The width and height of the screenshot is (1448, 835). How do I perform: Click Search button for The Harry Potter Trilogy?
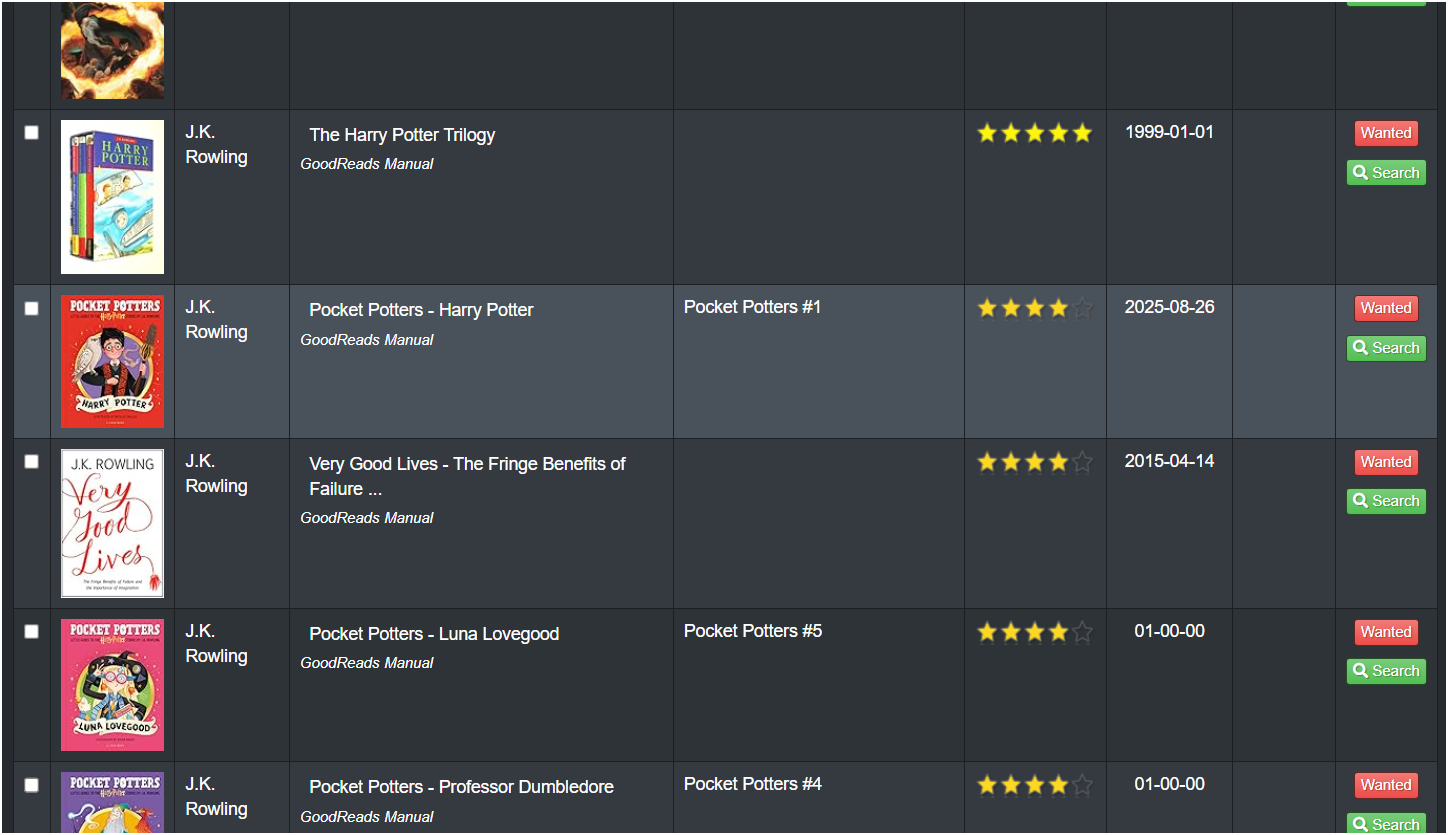pos(1386,173)
